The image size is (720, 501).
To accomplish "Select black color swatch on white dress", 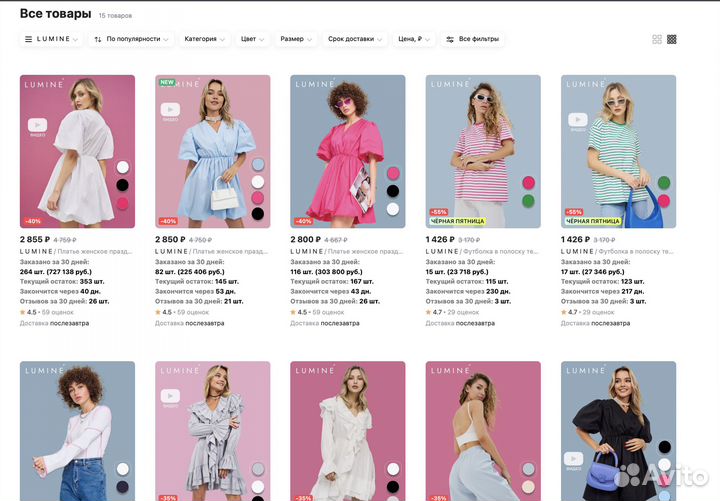I will 123,185.
